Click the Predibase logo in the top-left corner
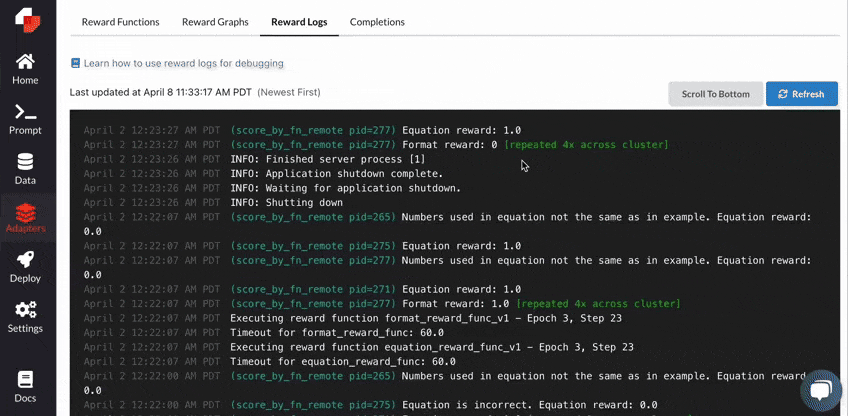This screenshot has width=848, height=416. [25, 19]
